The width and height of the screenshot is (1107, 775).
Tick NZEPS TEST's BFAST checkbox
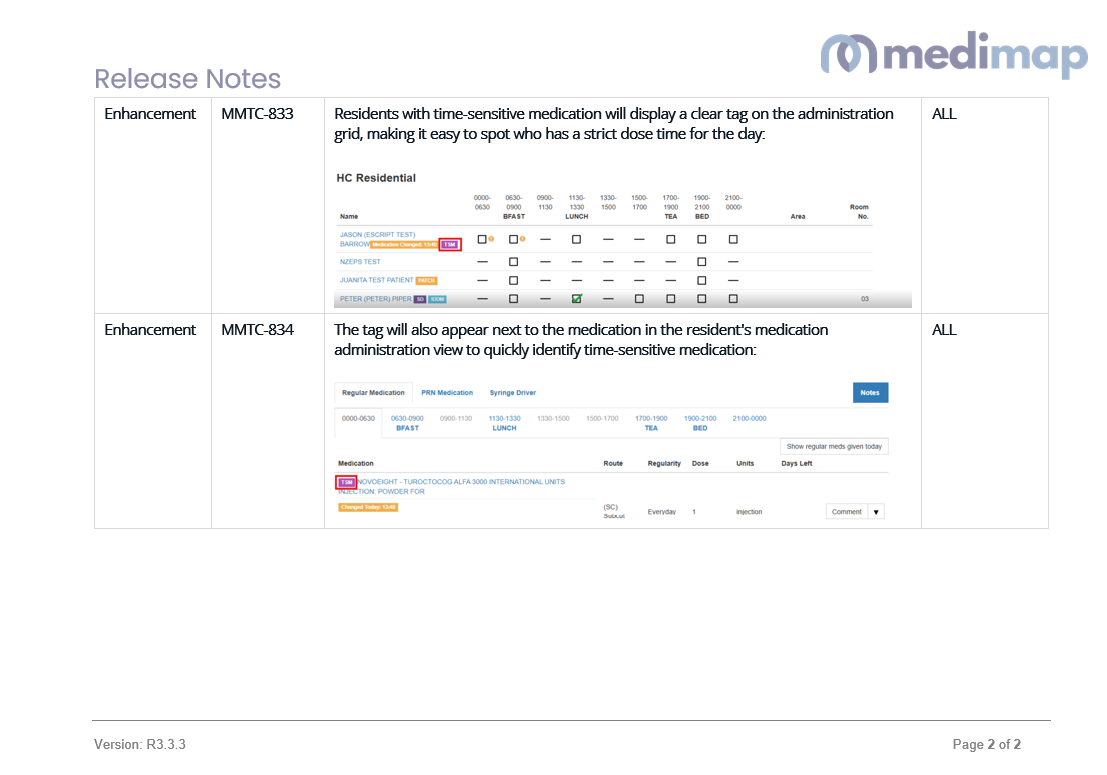(x=513, y=262)
